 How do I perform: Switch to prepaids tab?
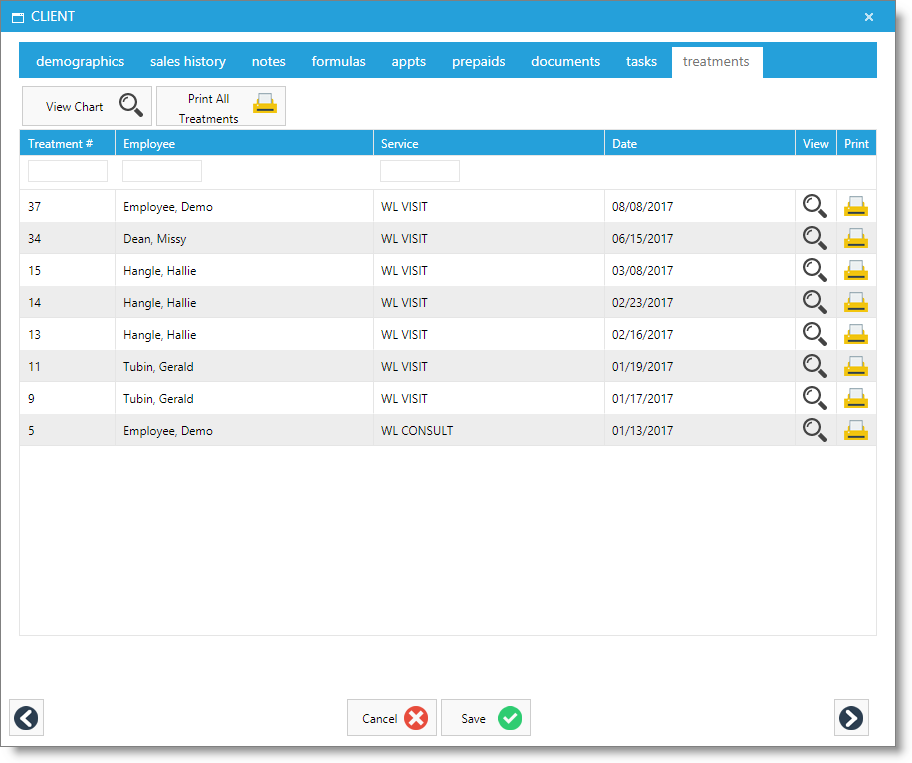point(479,61)
